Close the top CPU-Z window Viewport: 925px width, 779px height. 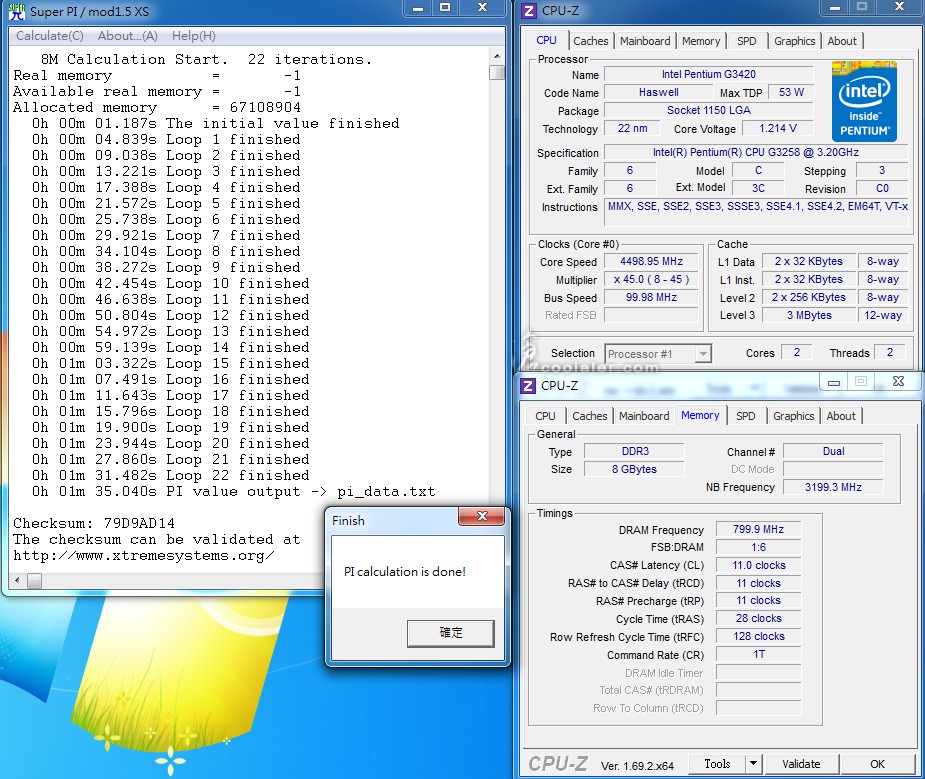tap(899, 7)
